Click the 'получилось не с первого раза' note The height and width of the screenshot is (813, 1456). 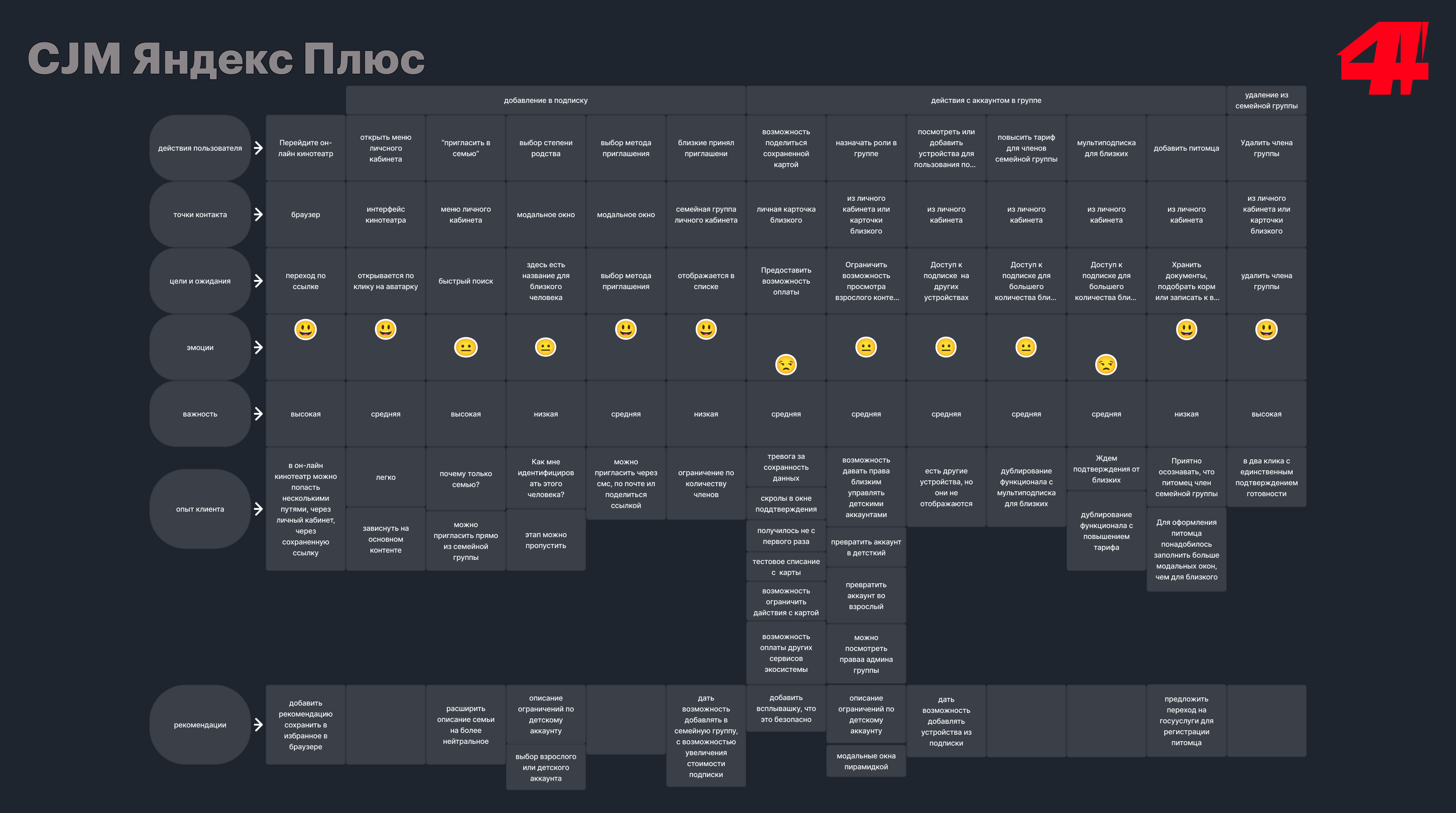[786, 535]
